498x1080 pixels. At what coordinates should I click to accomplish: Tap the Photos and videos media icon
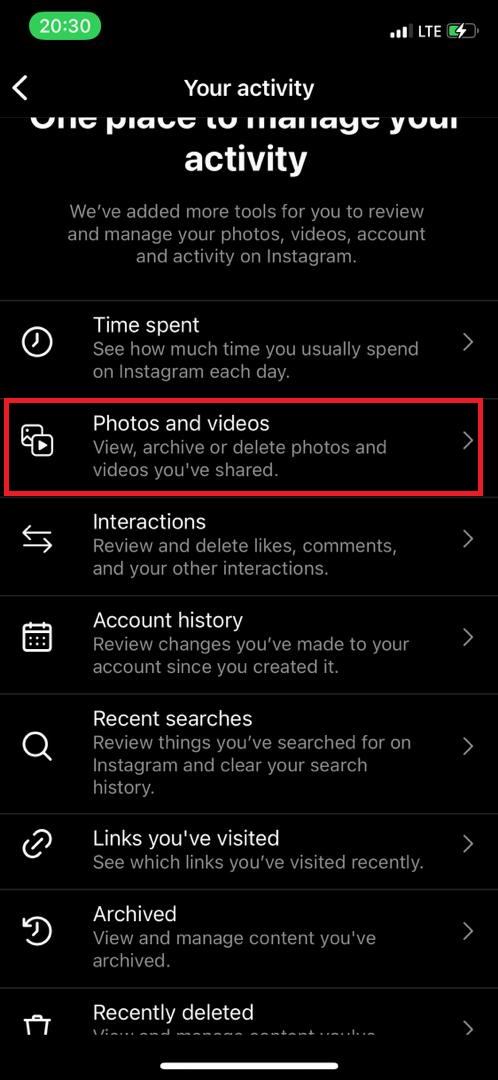coord(37,441)
